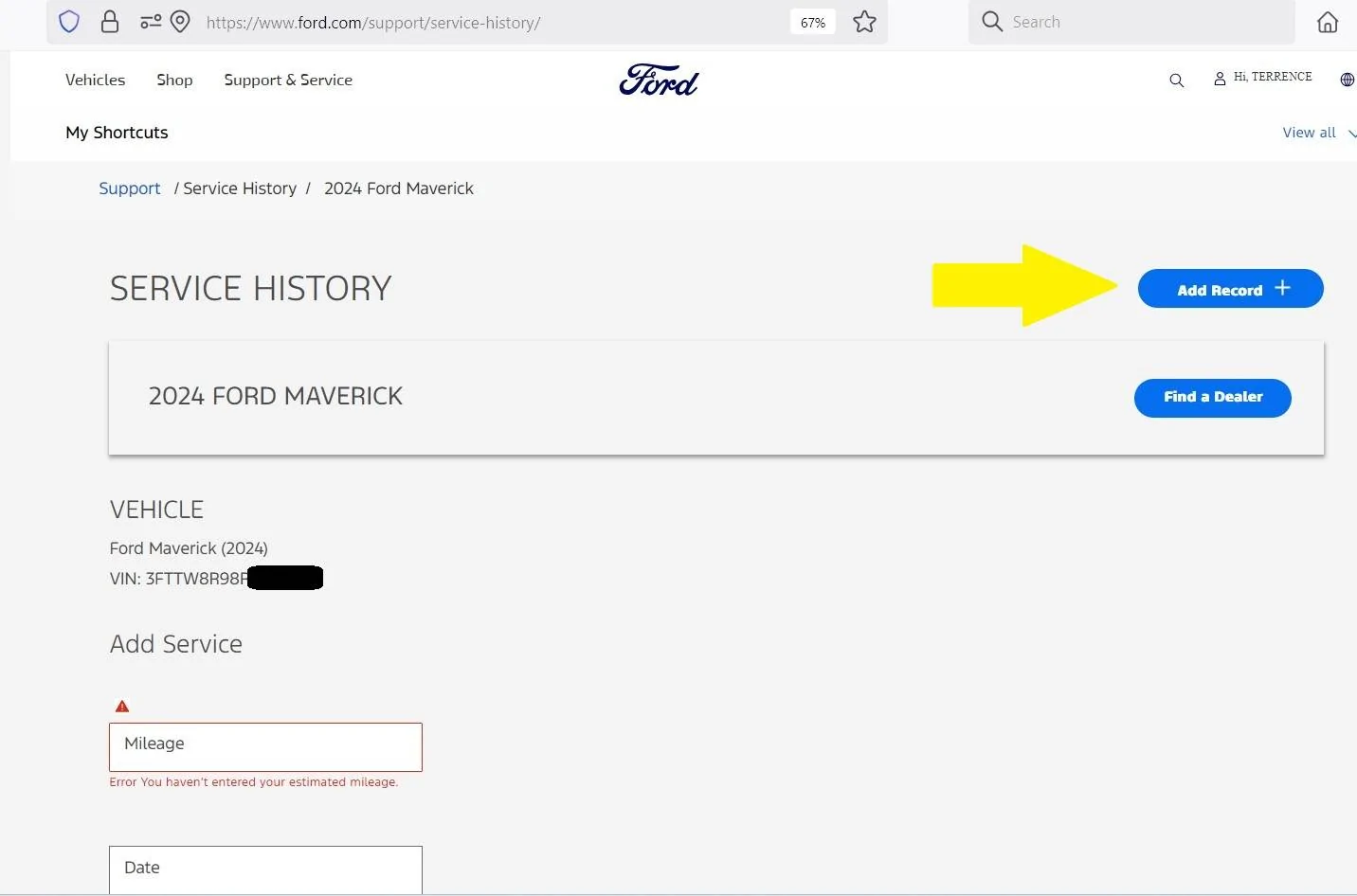Click the Find a Dealer button
This screenshot has width=1357, height=896.
click(x=1213, y=398)
